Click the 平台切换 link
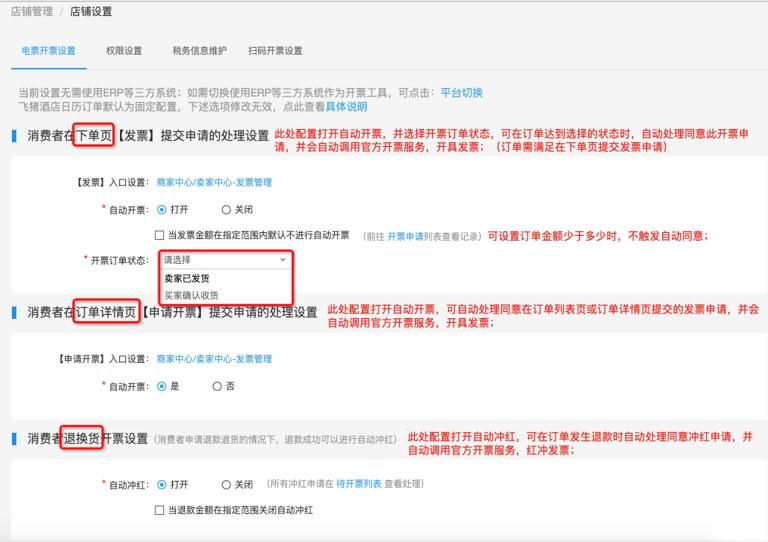768x542 pixels. pos(462,93)
